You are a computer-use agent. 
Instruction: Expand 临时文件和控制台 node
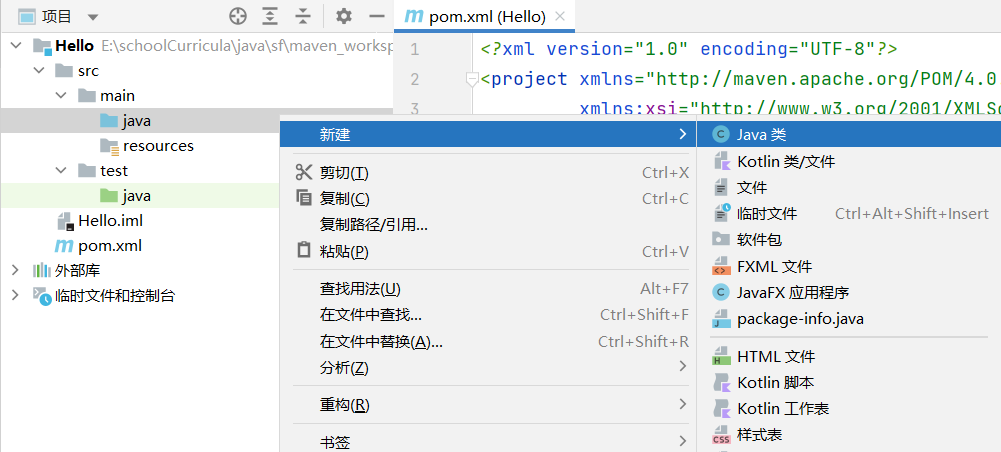click(16, 296)
